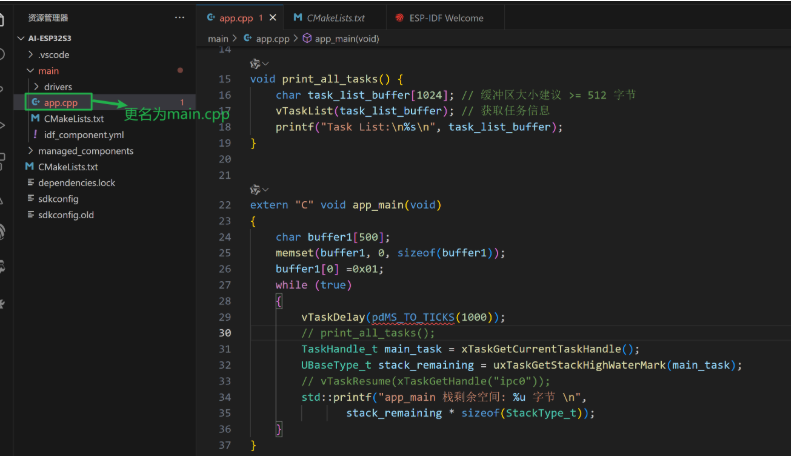Click underlined 'pdMS_TO_TICKS' macro
The height and width of the screenshot is (456, 791).
click(413, 317)
